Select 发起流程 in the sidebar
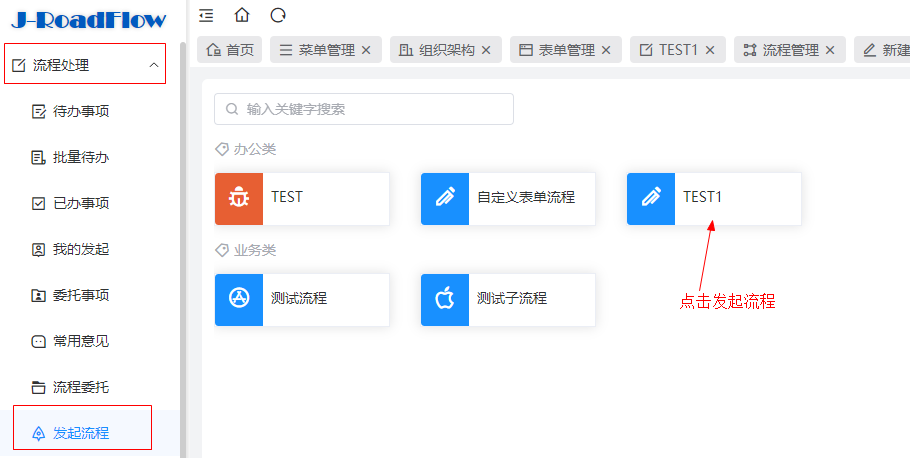 [90, 433]
